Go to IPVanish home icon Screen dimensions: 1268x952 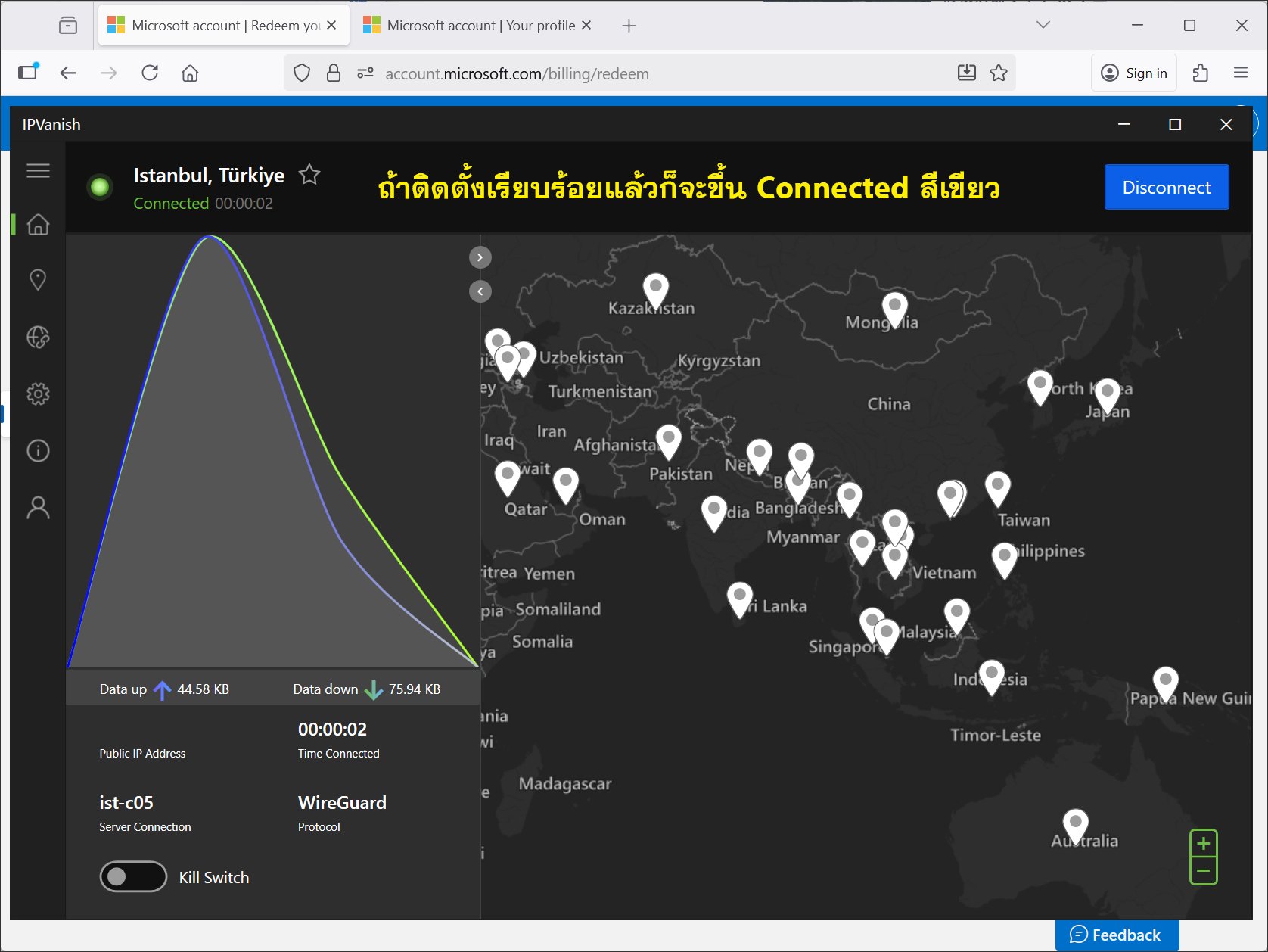pos(38,224)
